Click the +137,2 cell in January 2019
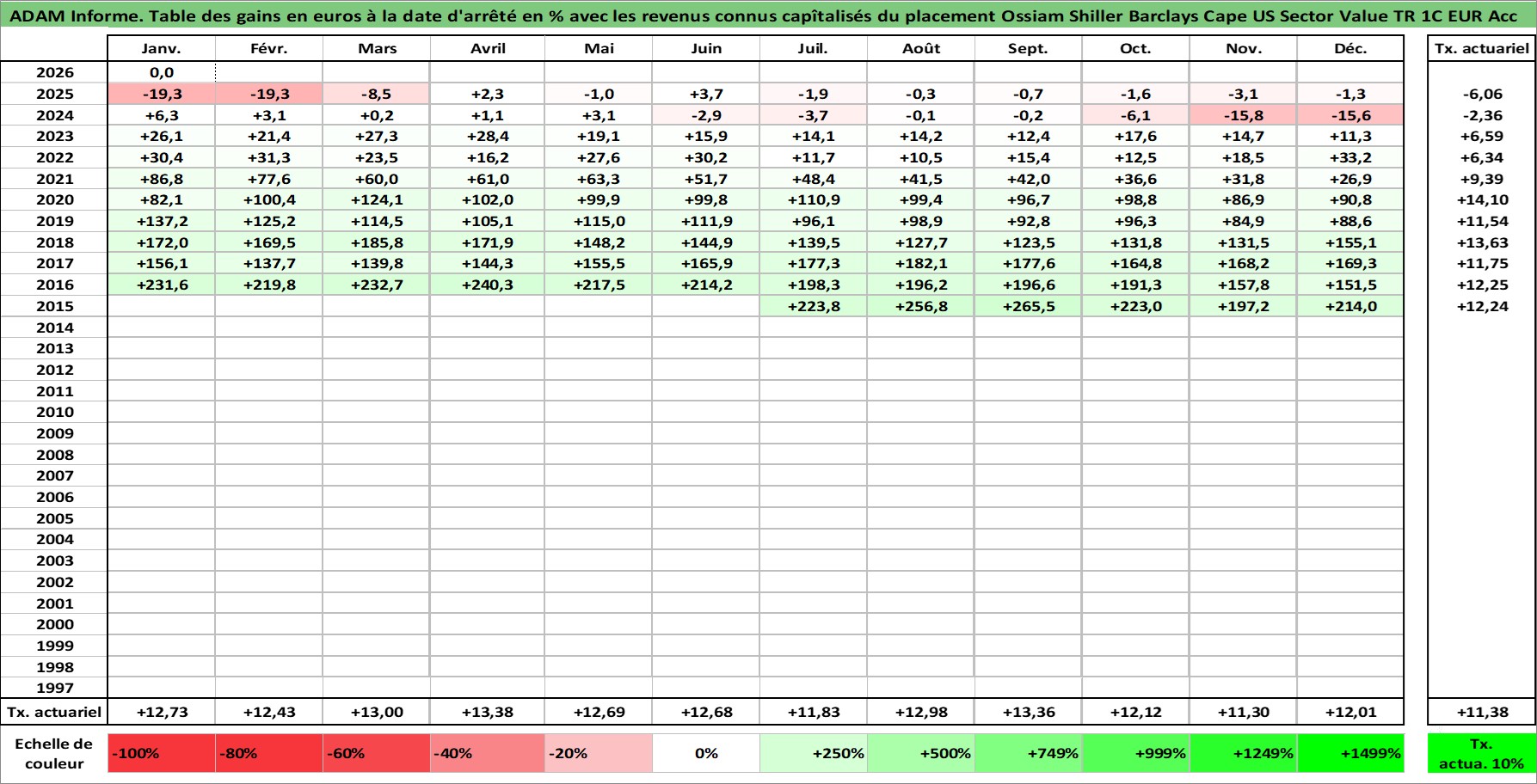Viewport: 1537px width, 784px height. (x=162, y=221)
